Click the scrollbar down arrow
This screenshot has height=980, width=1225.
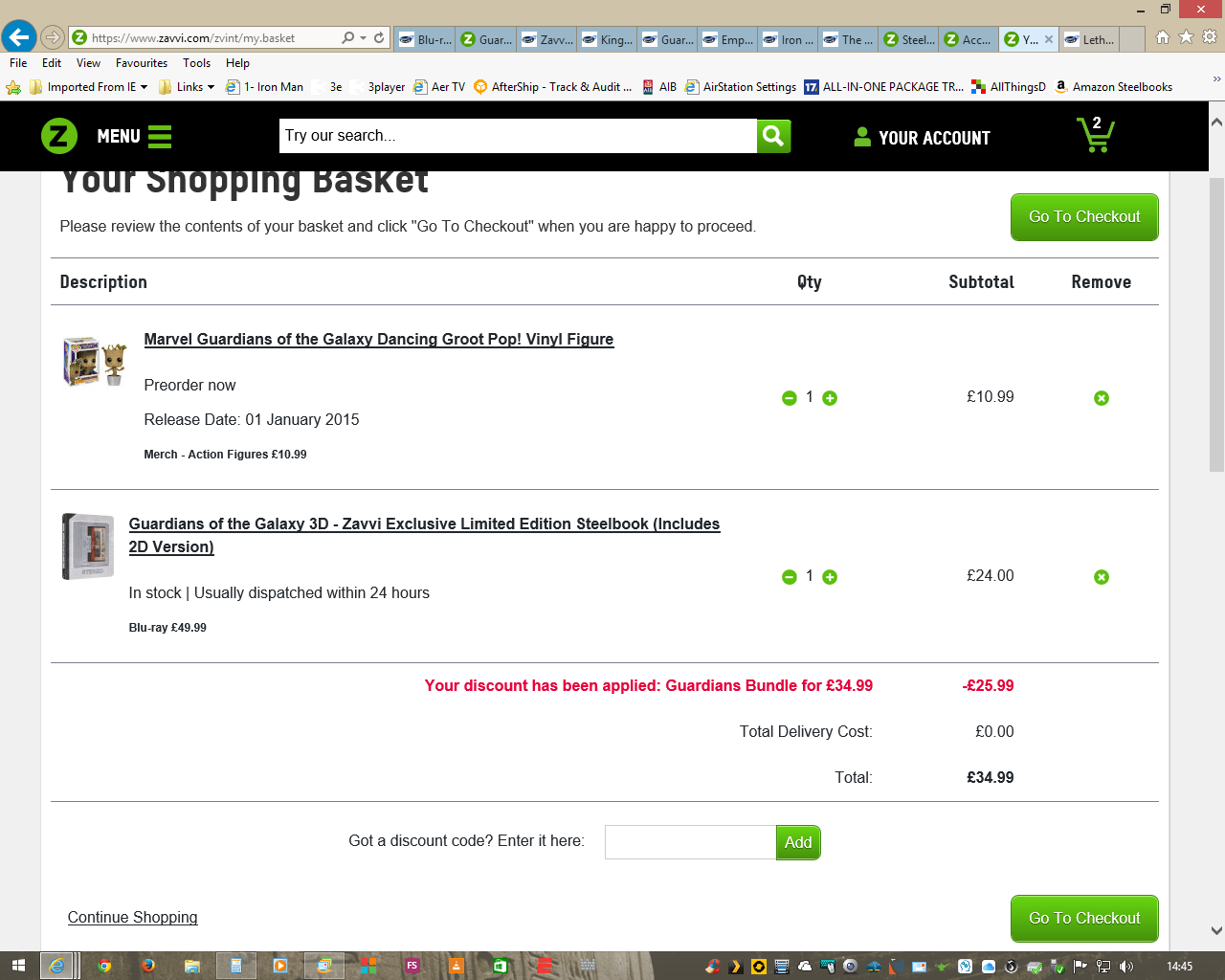click(1216, 930)
